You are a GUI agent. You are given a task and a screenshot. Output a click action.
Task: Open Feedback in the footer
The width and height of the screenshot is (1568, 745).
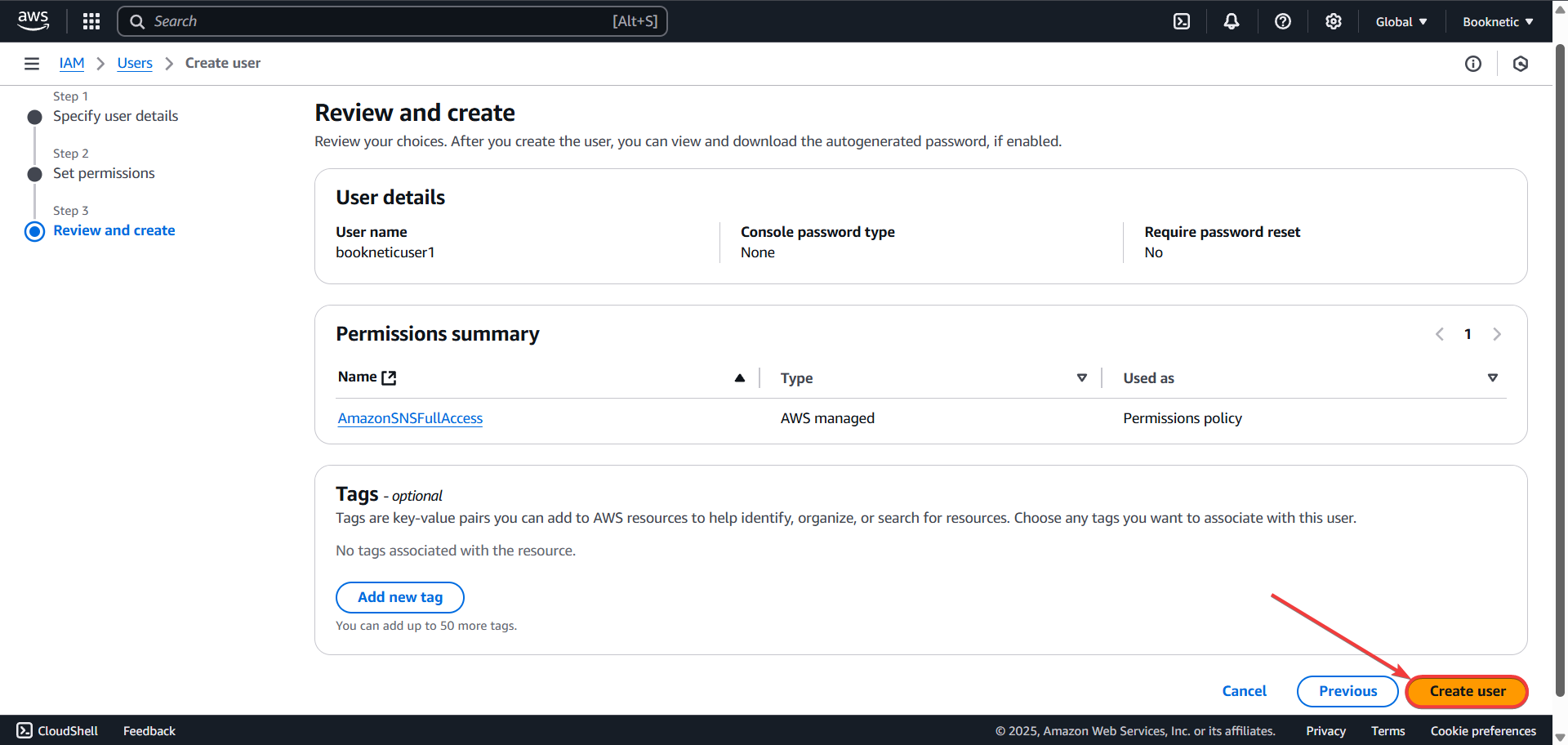(149, 730)
